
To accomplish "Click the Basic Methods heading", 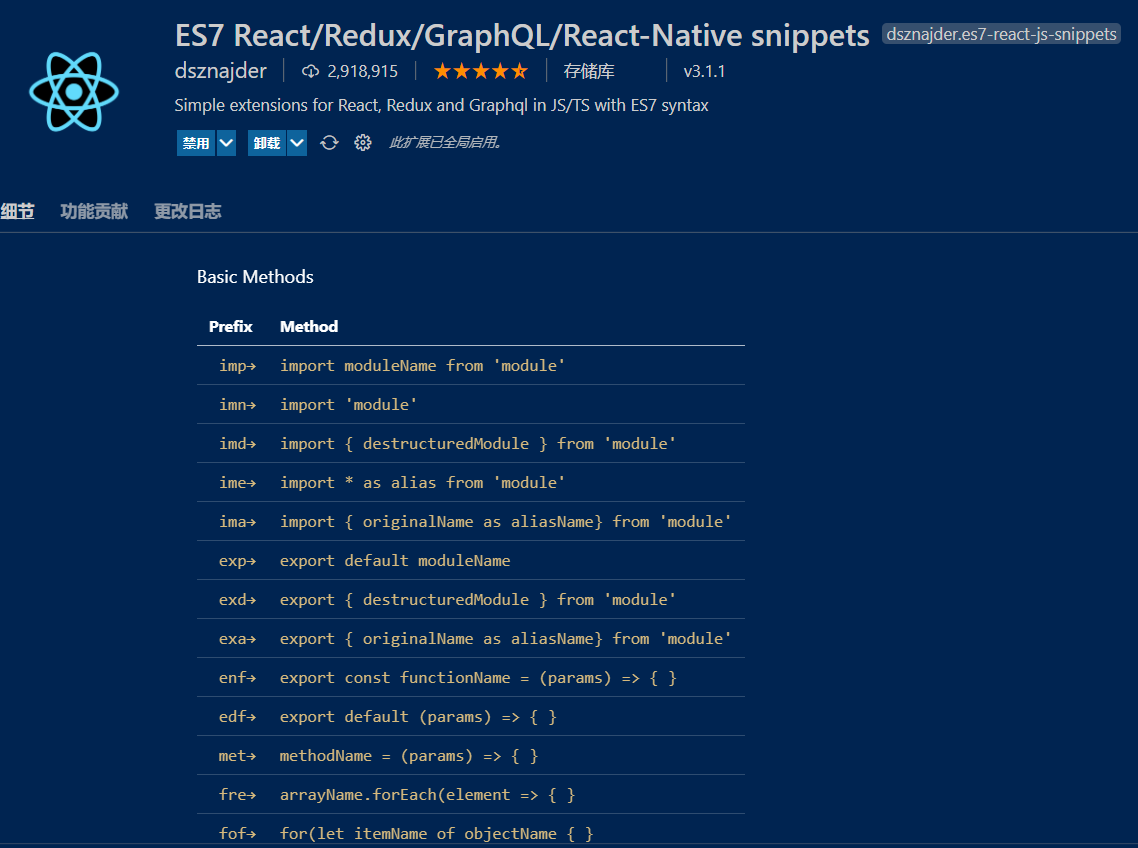I will 255,277.
